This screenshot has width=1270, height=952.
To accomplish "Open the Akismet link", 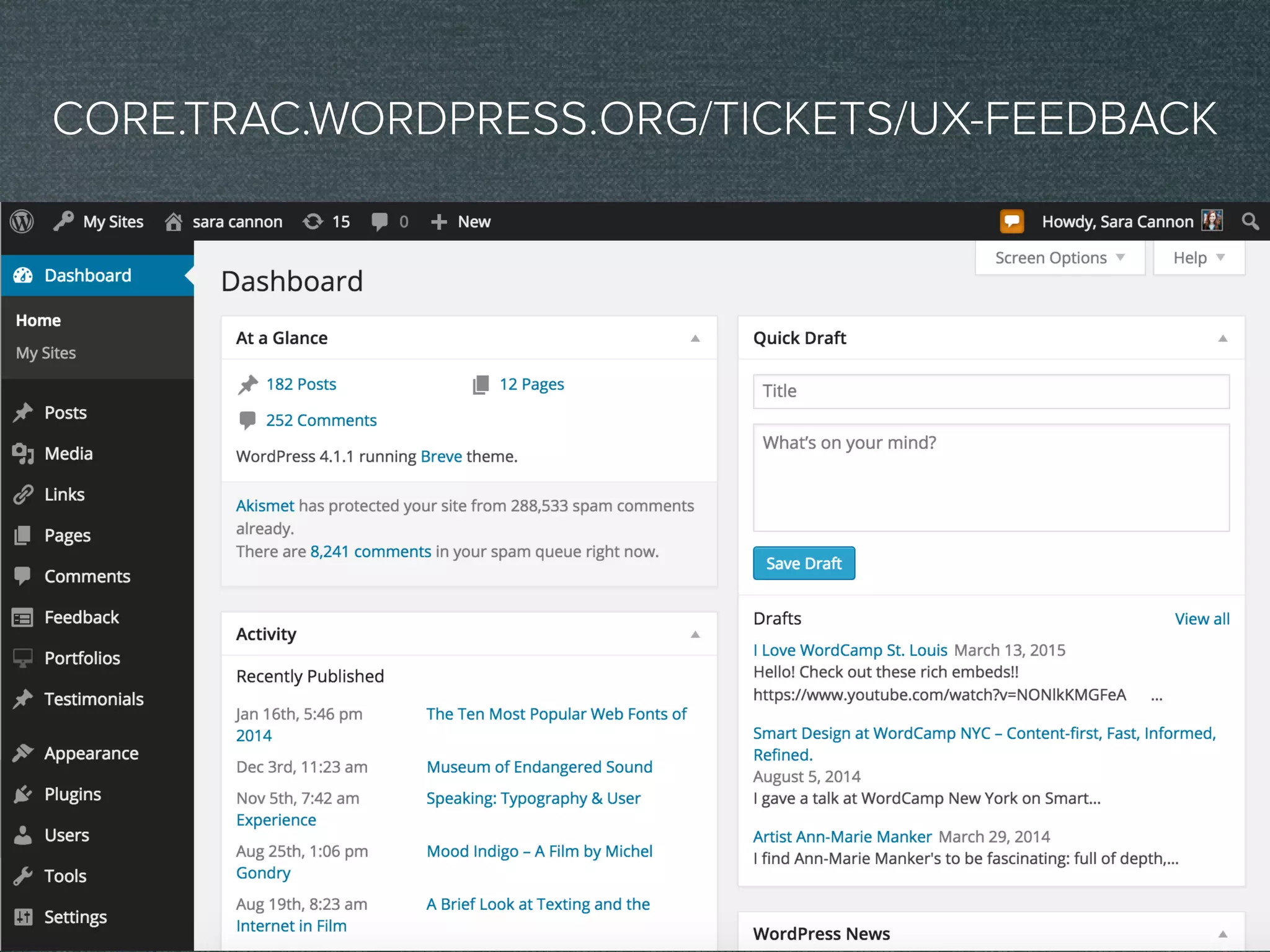I will point(265,506).
